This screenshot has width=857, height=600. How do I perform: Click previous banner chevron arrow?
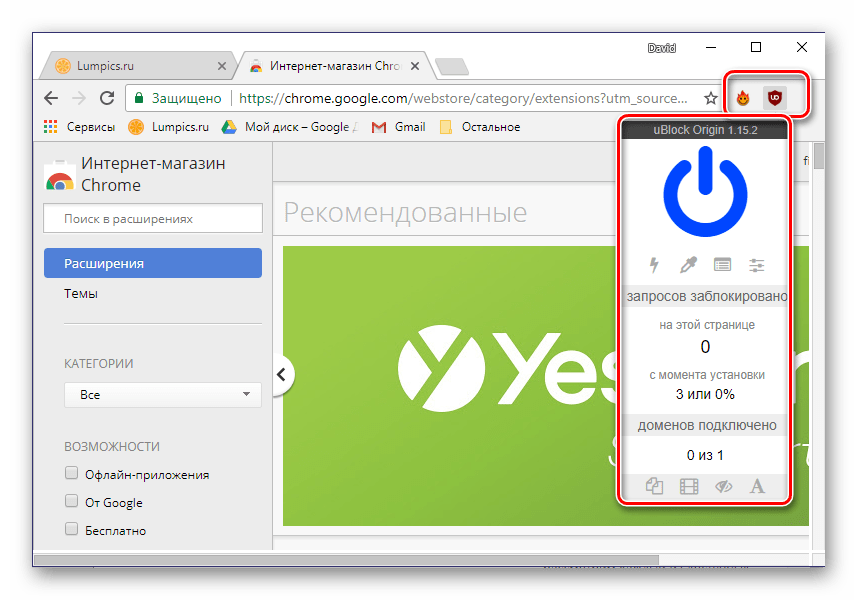(282, 374)
